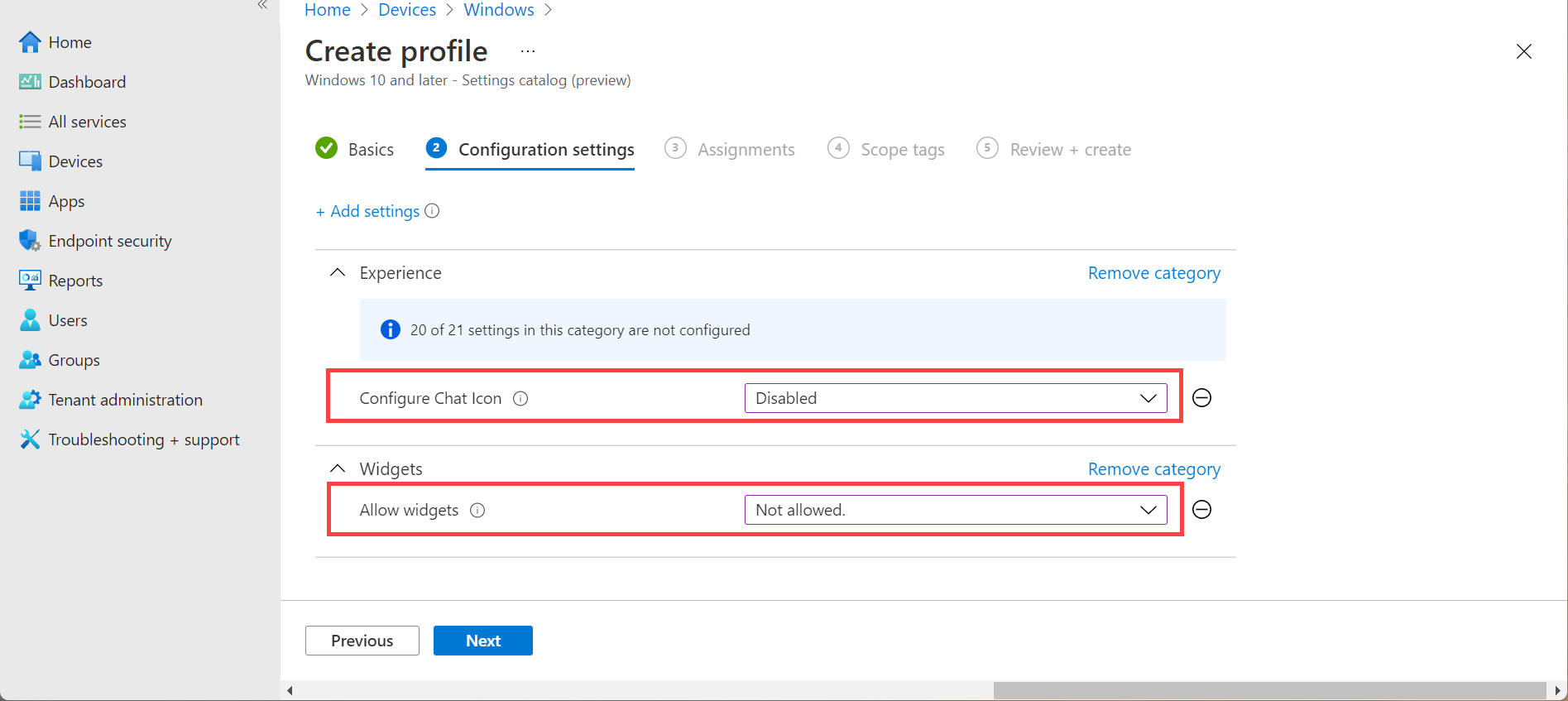Click Home breadcrumb link

[x=328, y=10]
